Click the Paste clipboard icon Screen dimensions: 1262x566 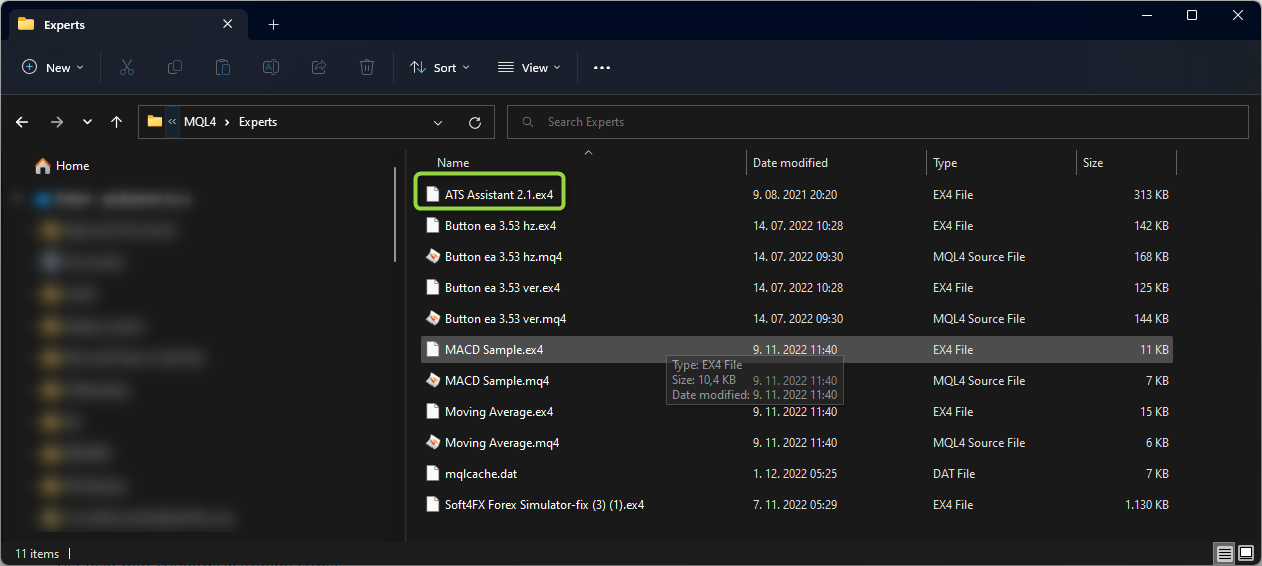(223, 68)
